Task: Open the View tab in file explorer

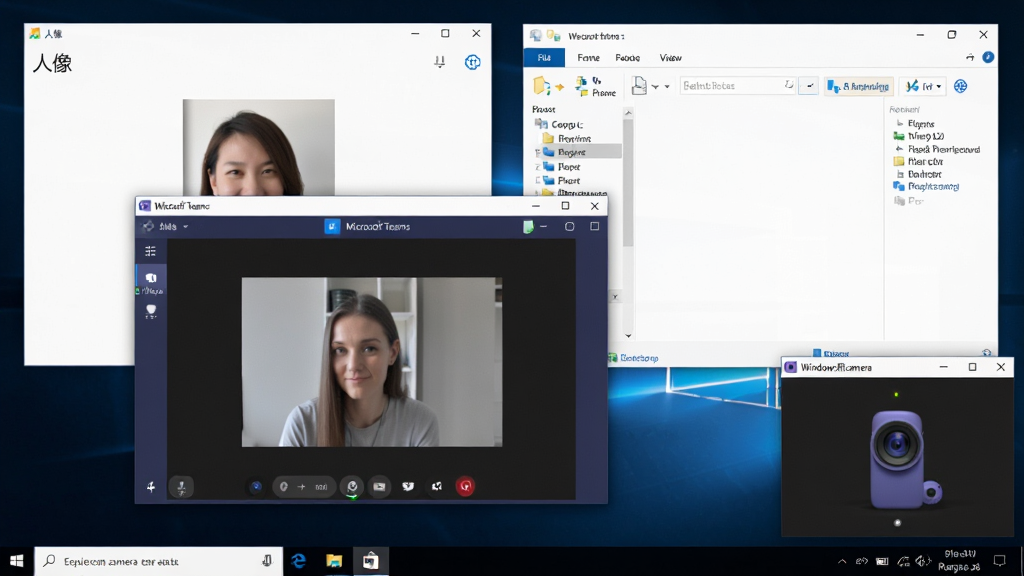Action: point(670,57)
